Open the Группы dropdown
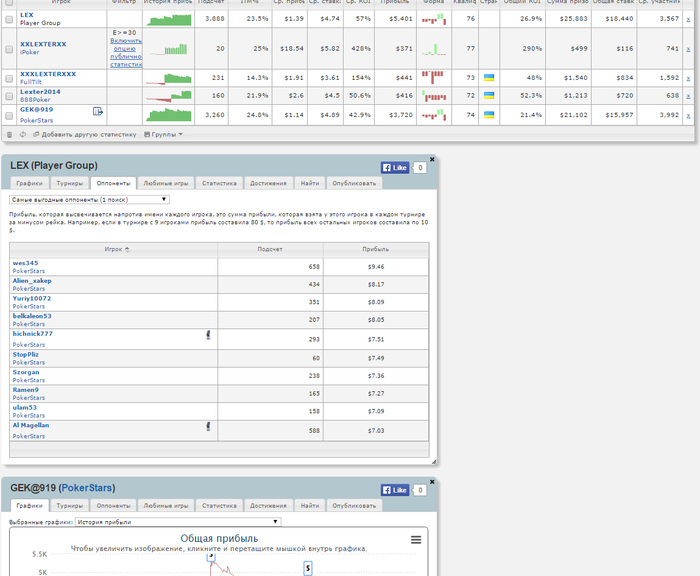 163,134
